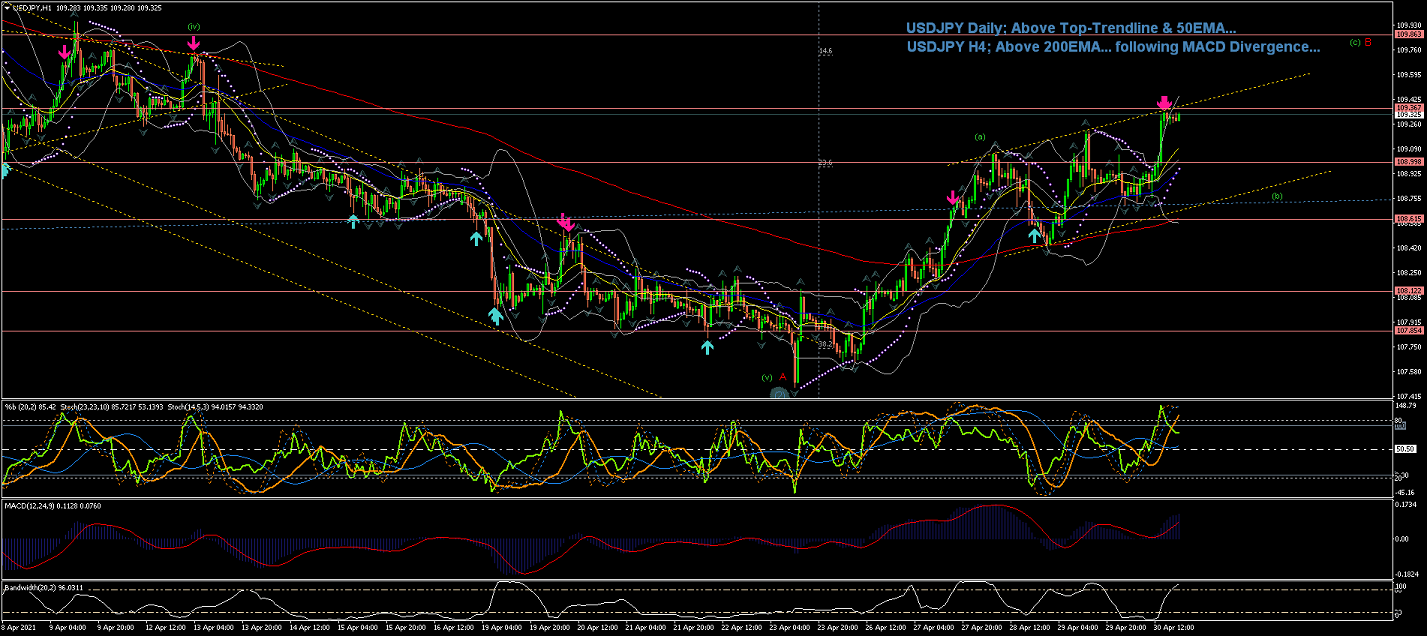Click the 23.6 Fibonacci level label
Screen dimensions: 1427x636
click(x=825, y=163)
